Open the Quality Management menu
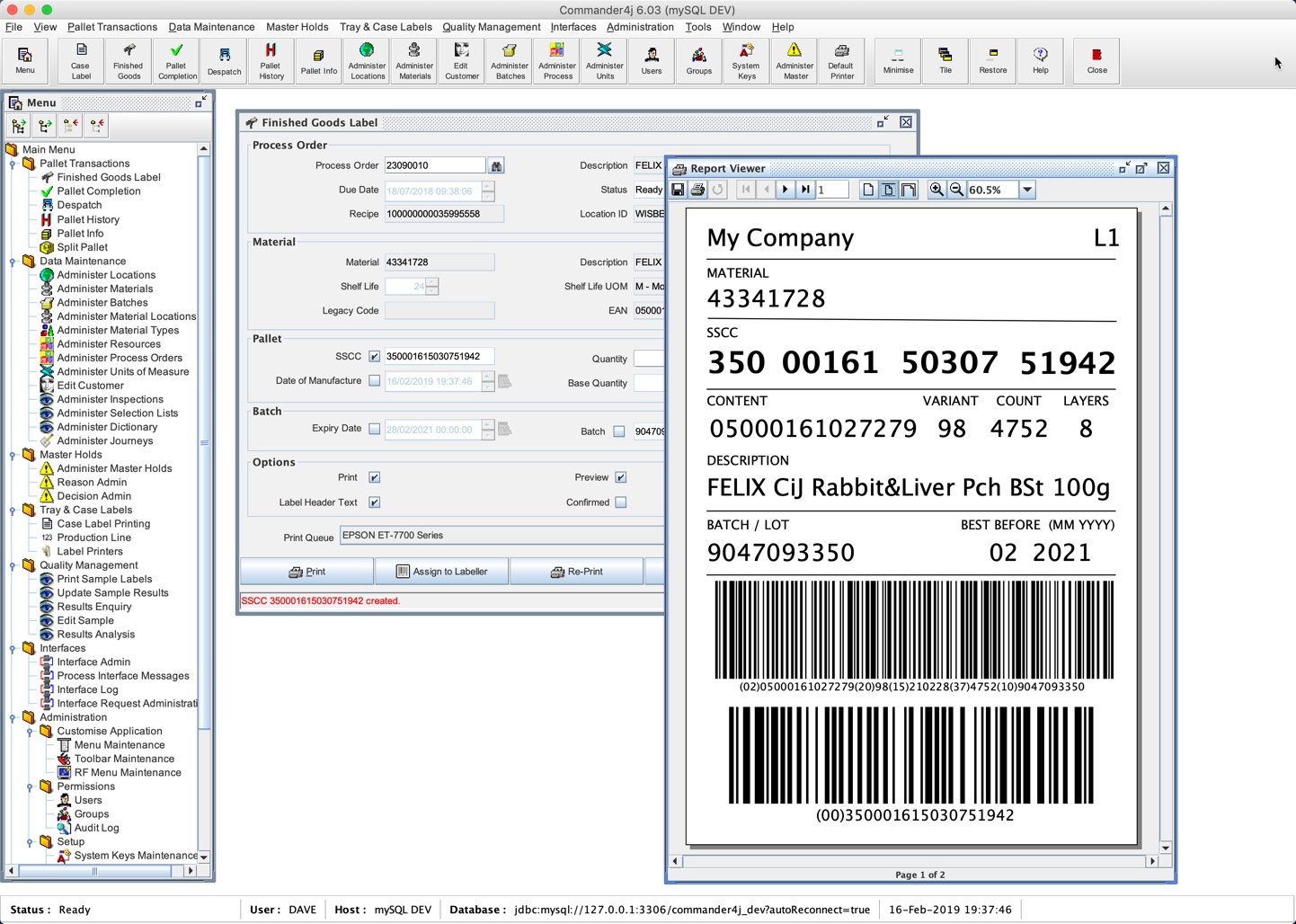This screenshot has height=924, width=1296. pos(491,27)
